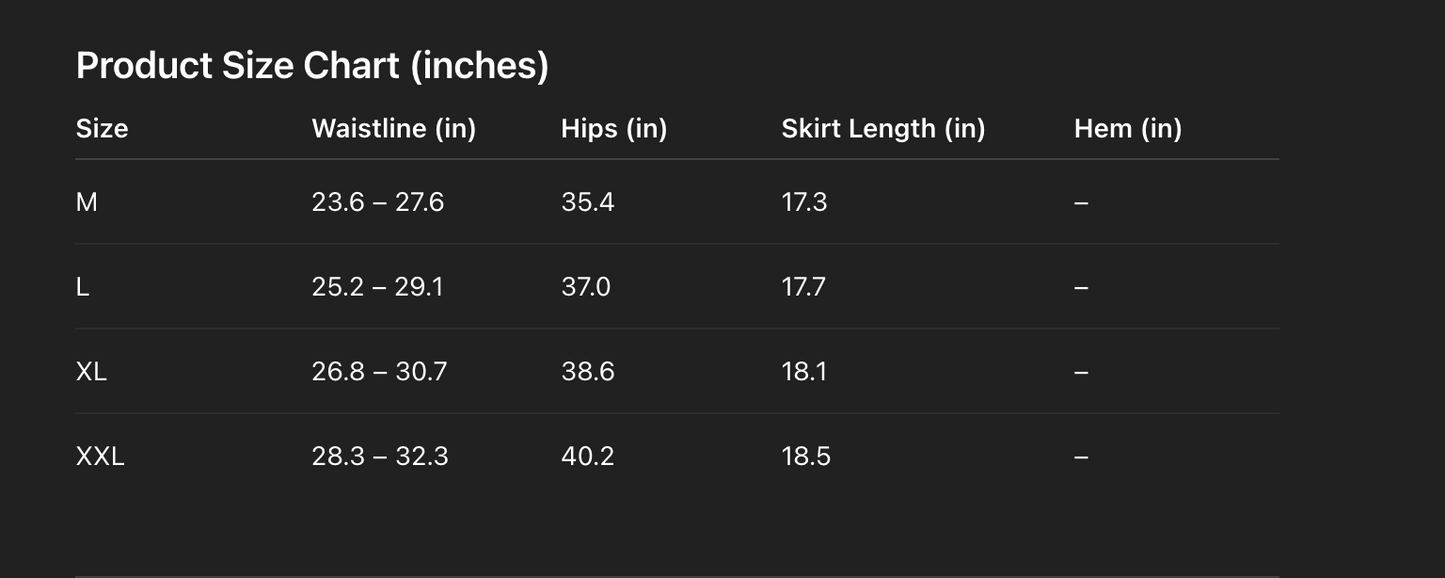The width and height of the screenshot is (1445, 578).
Task: Select the waistline value 25.2 – 29.1
Action: (377, 287)
